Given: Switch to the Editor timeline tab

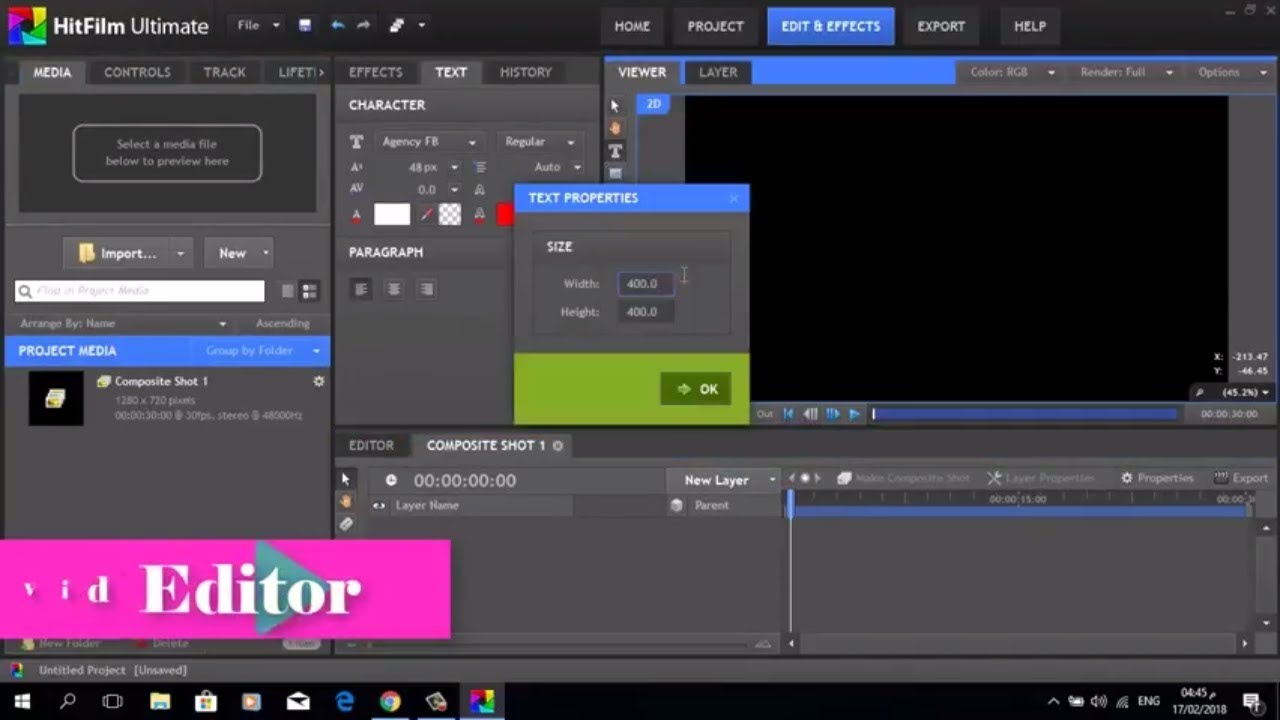Looking at the screenshot, I should (371, 445).
